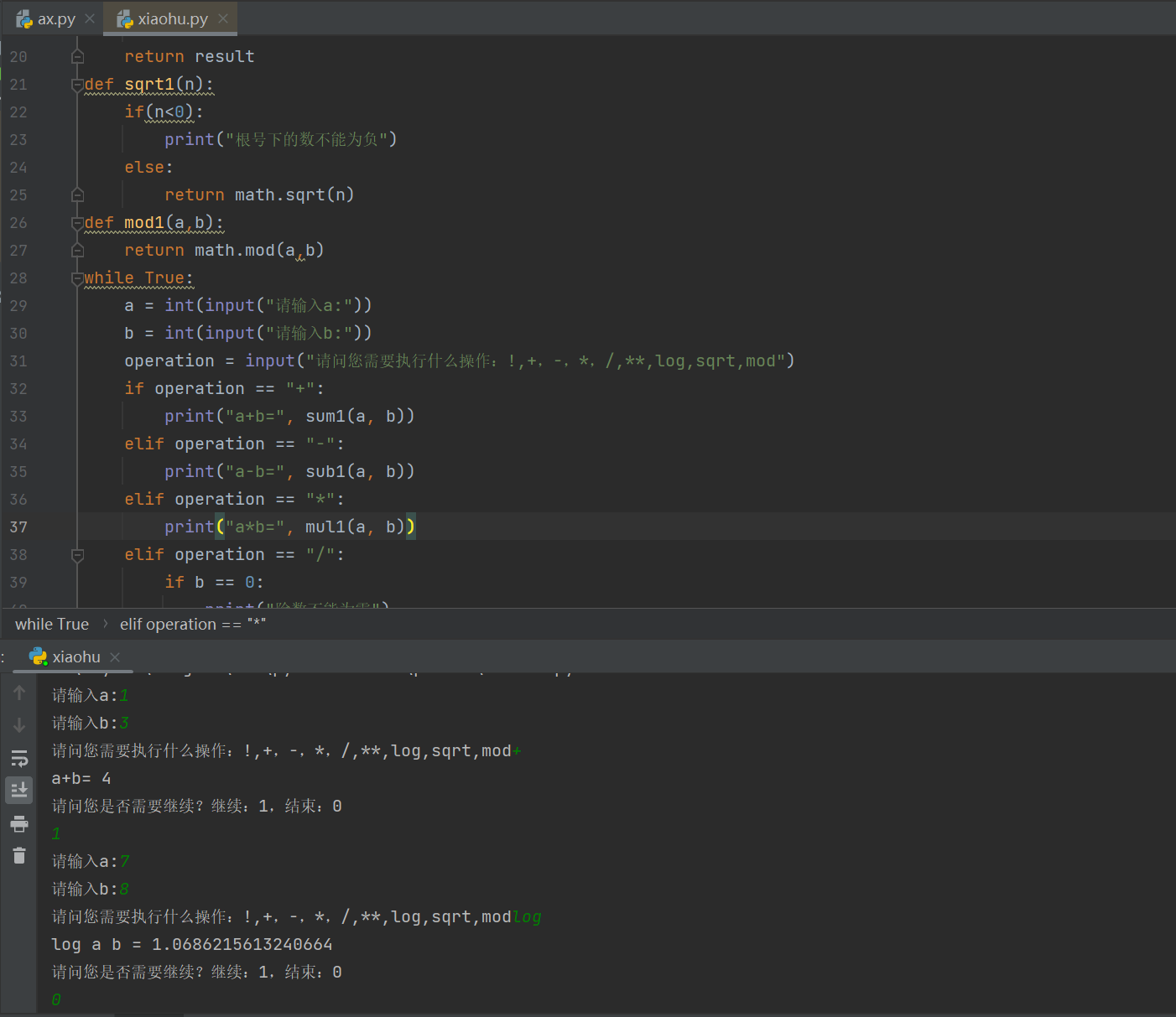The image size is (1176, 1017).
Task: Select 'while True' breadcrumb
Action: tap(52, 624)
